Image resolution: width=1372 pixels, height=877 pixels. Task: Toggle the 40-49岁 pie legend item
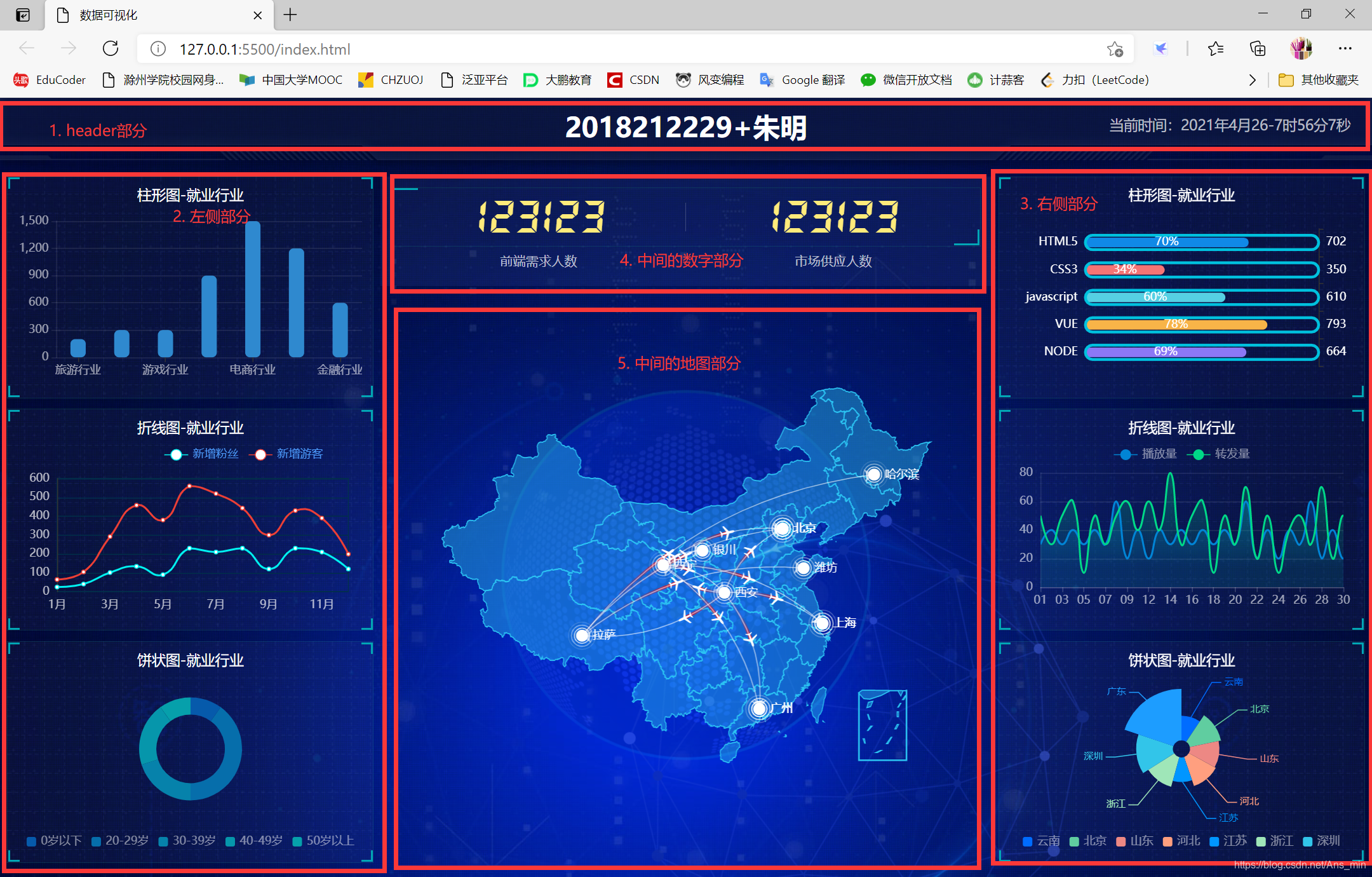pos(254,841)
